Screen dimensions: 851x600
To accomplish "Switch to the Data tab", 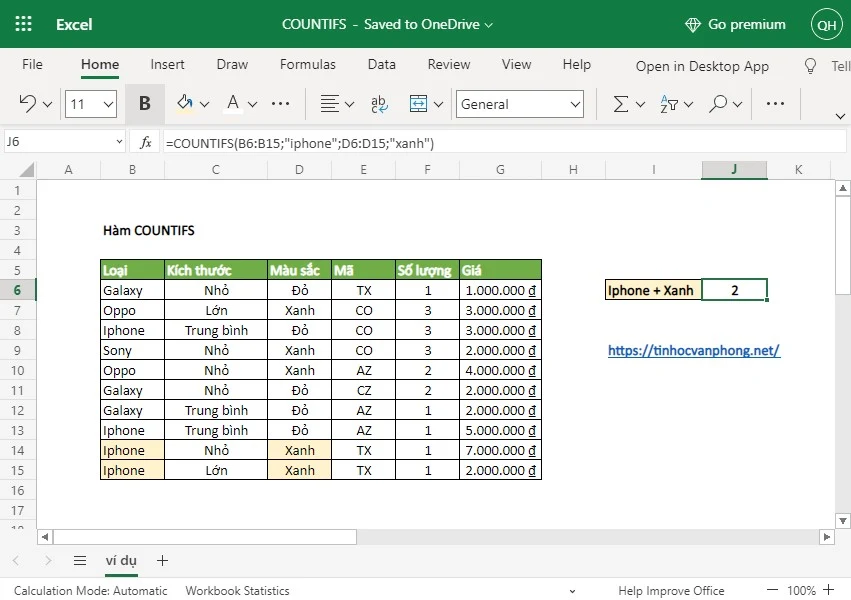I will 382,64.
